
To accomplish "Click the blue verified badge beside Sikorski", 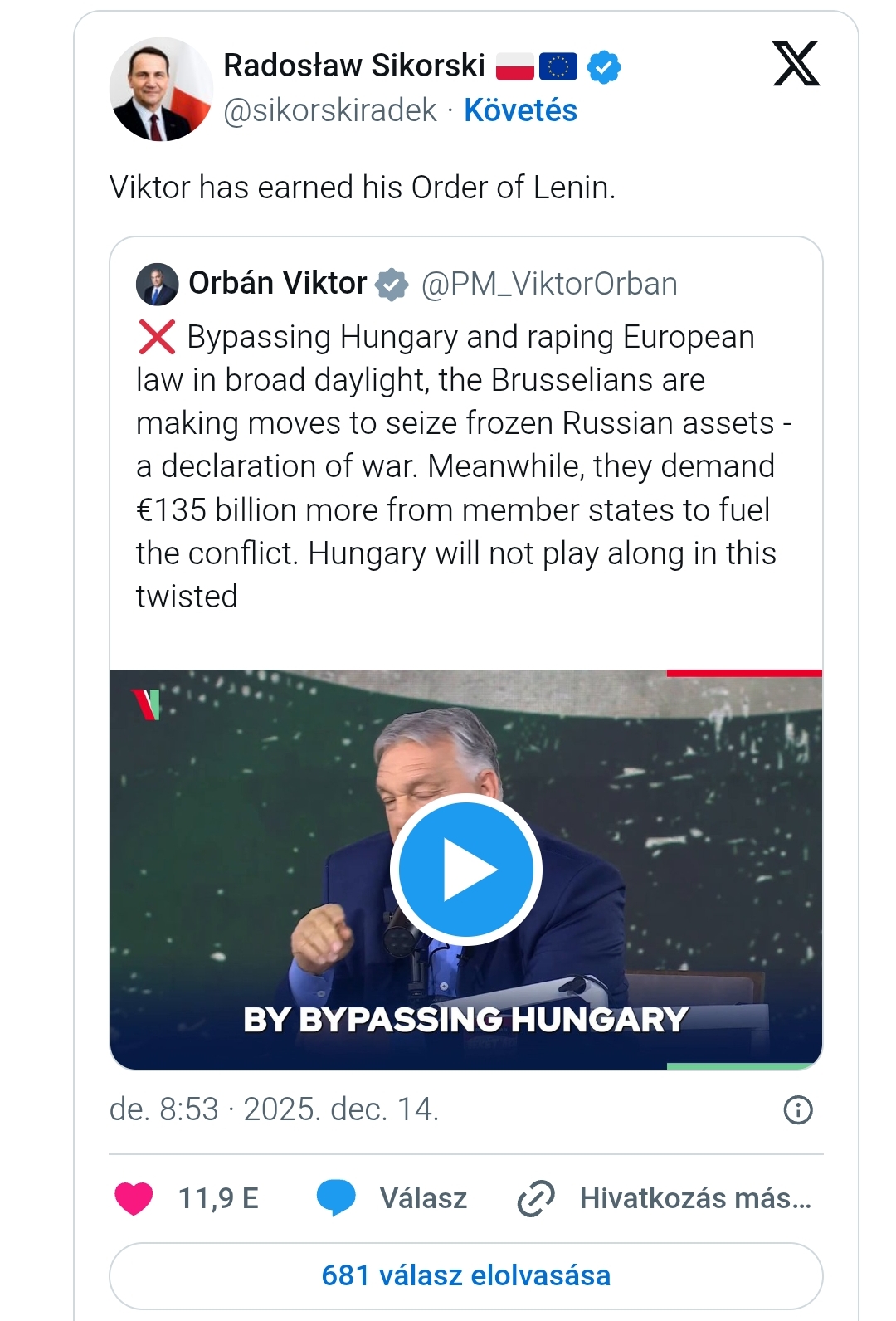I will click(604, 67).
